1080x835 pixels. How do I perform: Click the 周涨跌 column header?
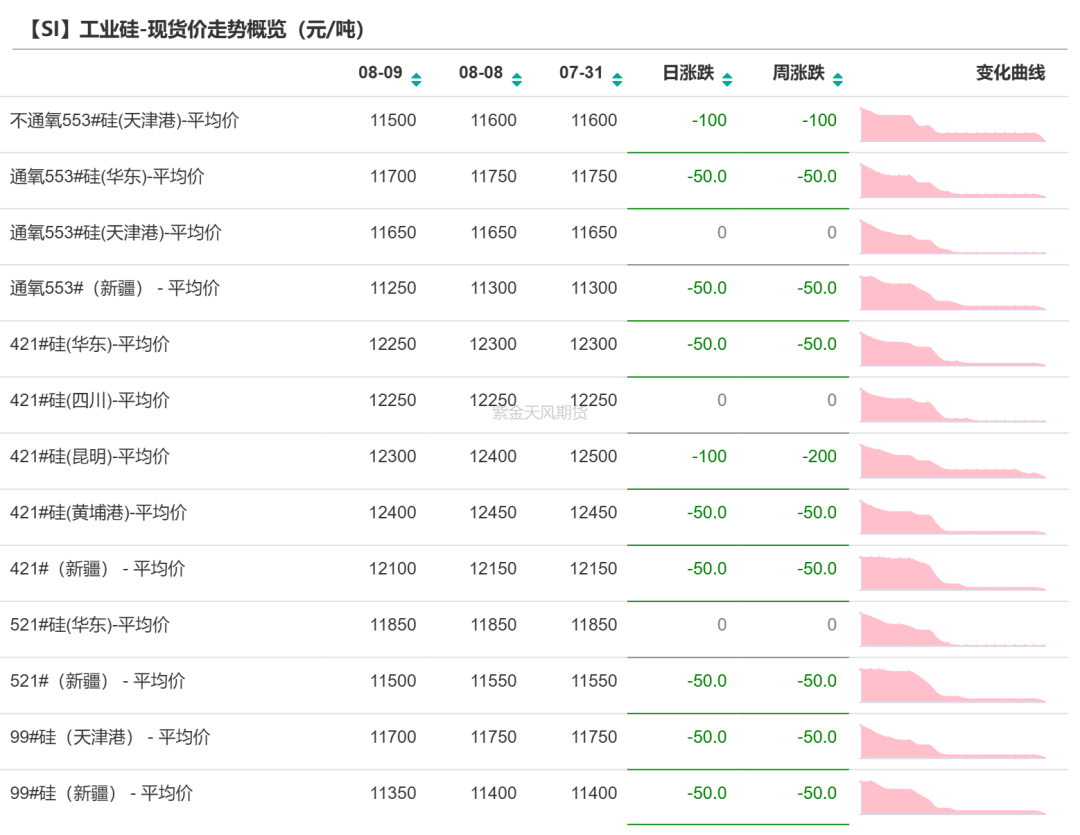tap(798, 72)
